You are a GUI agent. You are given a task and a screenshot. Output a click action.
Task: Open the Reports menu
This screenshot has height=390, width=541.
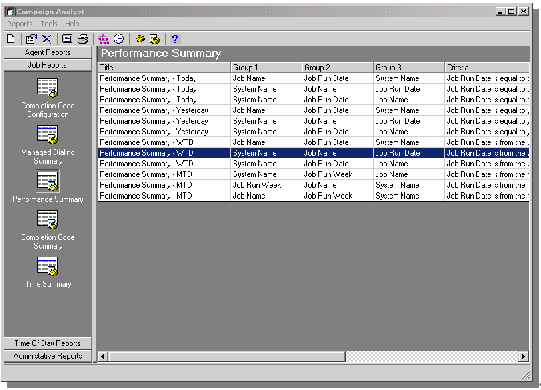click(19, 24)
